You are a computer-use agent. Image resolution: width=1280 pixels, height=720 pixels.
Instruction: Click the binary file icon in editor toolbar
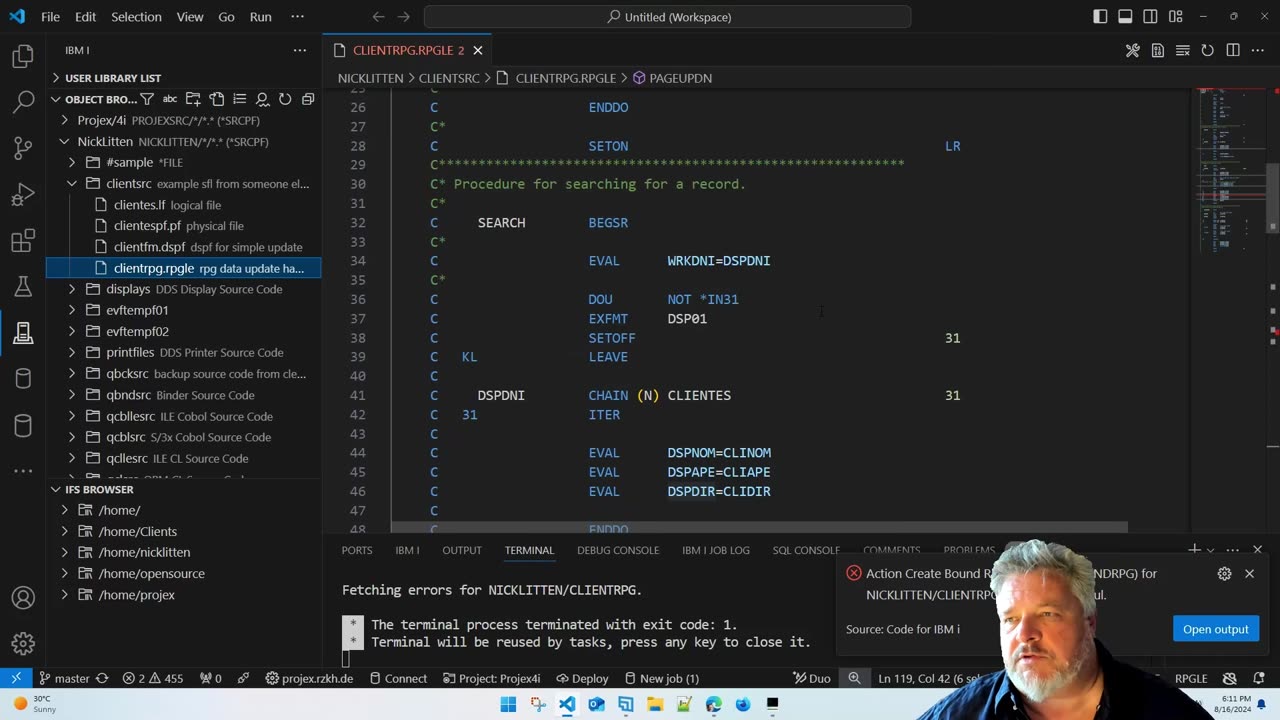1157,50
